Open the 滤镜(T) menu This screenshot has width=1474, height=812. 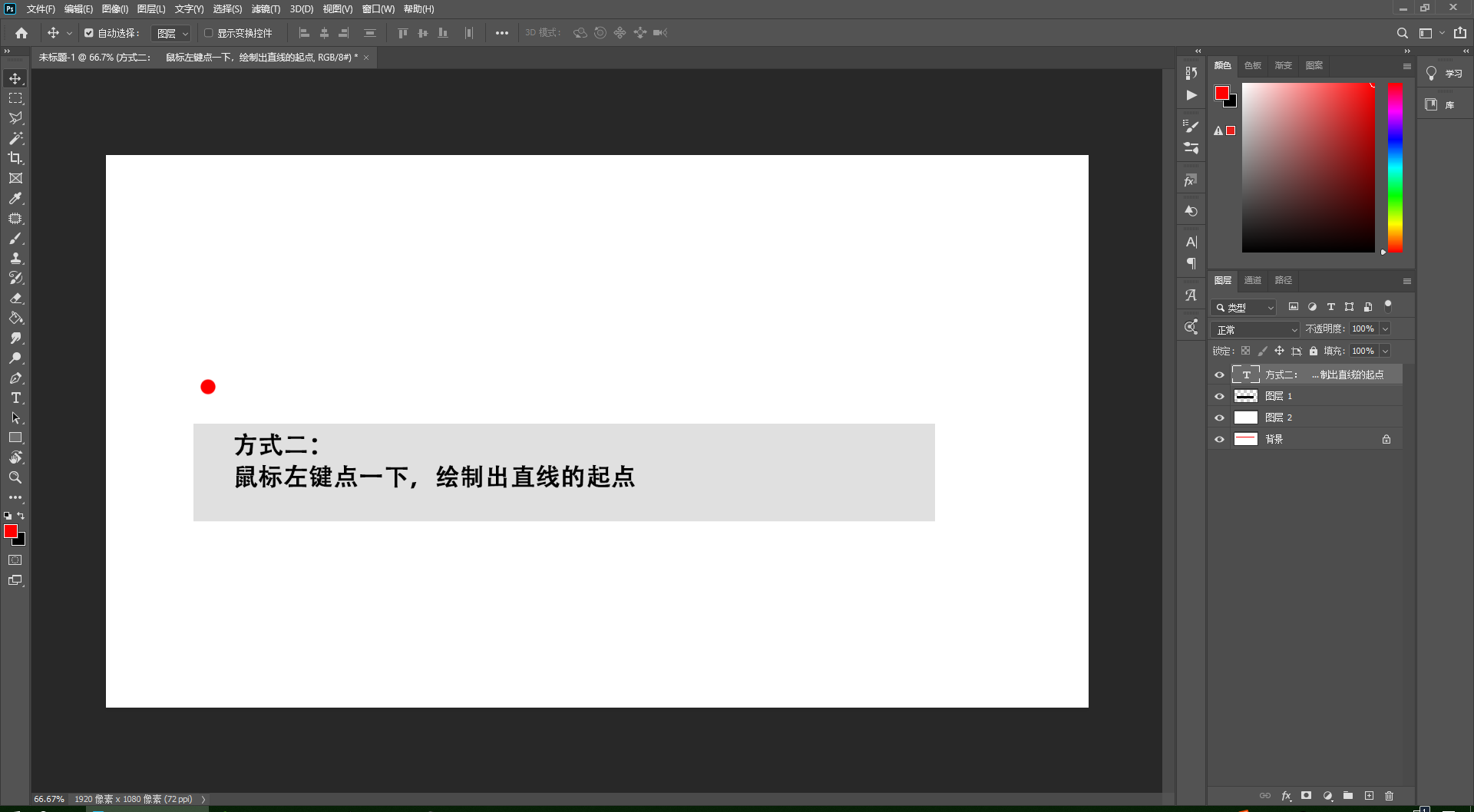266,9
